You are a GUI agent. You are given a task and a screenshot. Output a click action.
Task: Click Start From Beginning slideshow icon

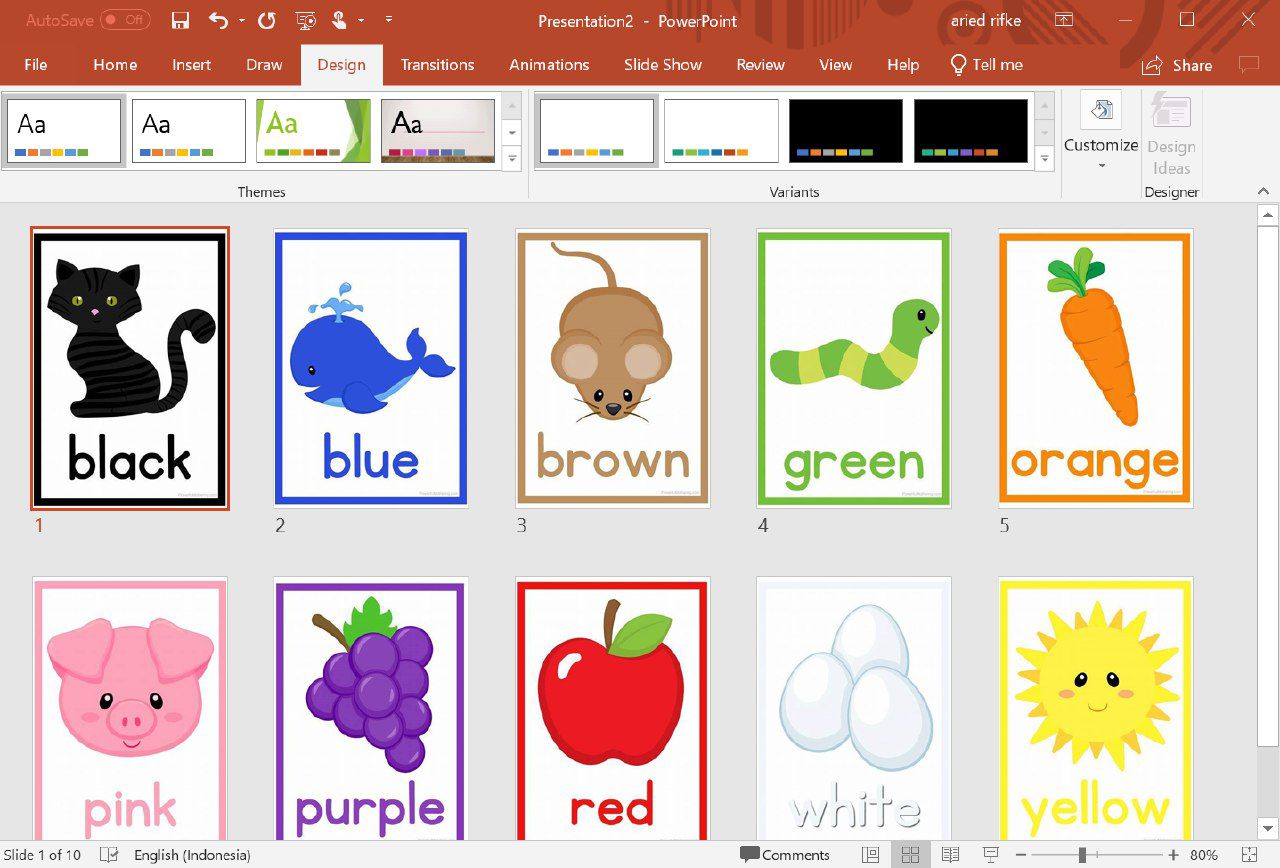[x=306, y=21]
